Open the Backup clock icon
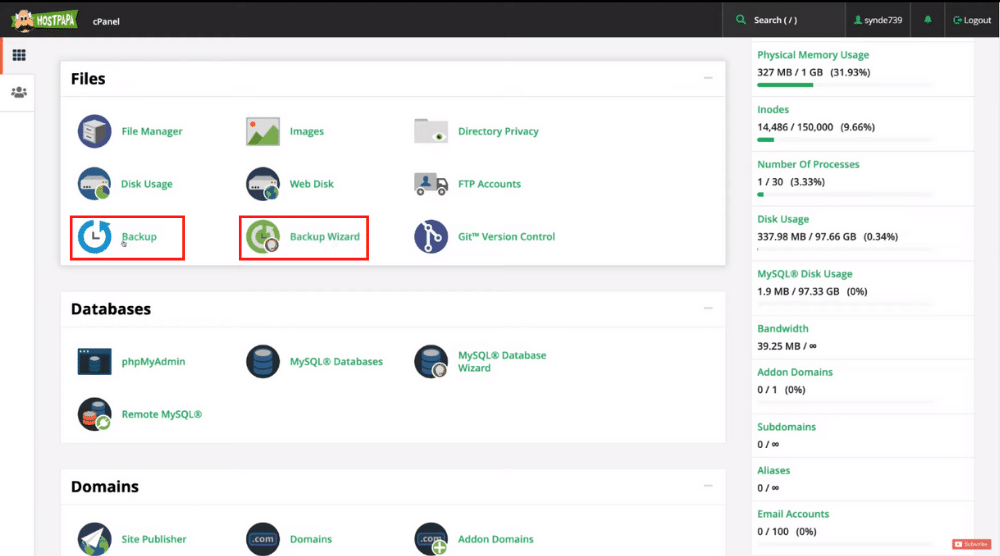The width and height of the screenshot is (1000, 556). [94, 237]
